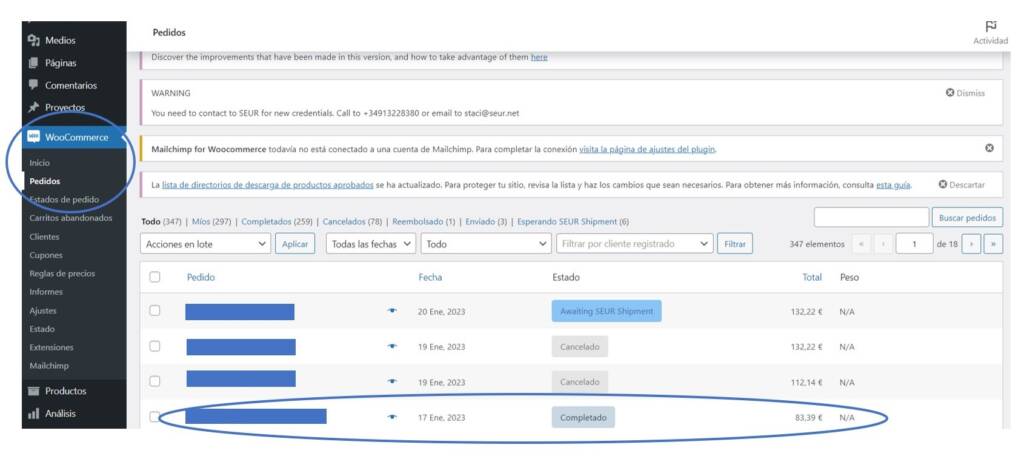Dismiss the SEUR credentials warning
The width and height of the screenshot is (1024, 456).
point(965,93)
